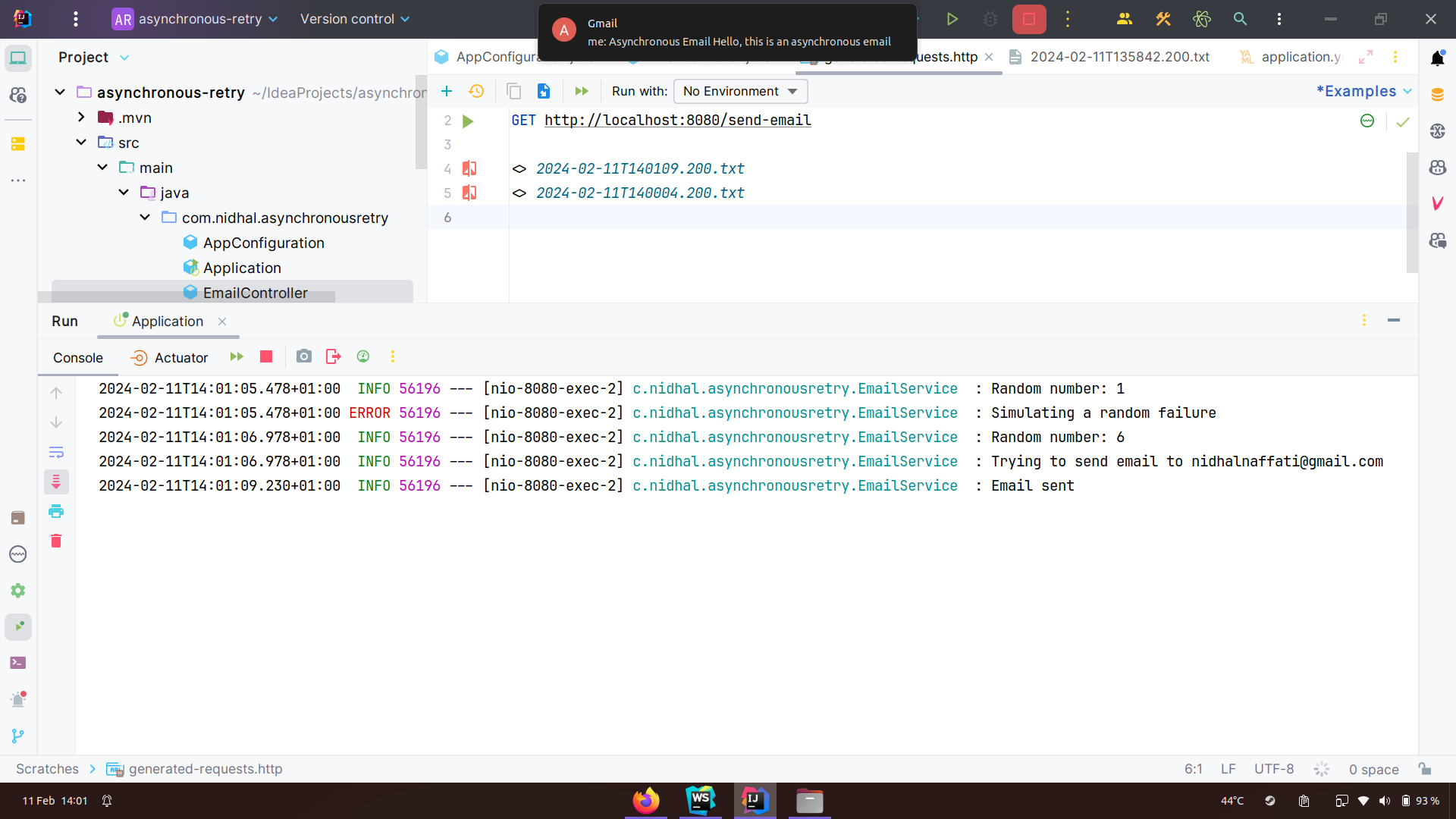The width and height of the screenshot is (1456, 819).
Task: Open the Terminal tool window
Action: [x=18, y=662]
